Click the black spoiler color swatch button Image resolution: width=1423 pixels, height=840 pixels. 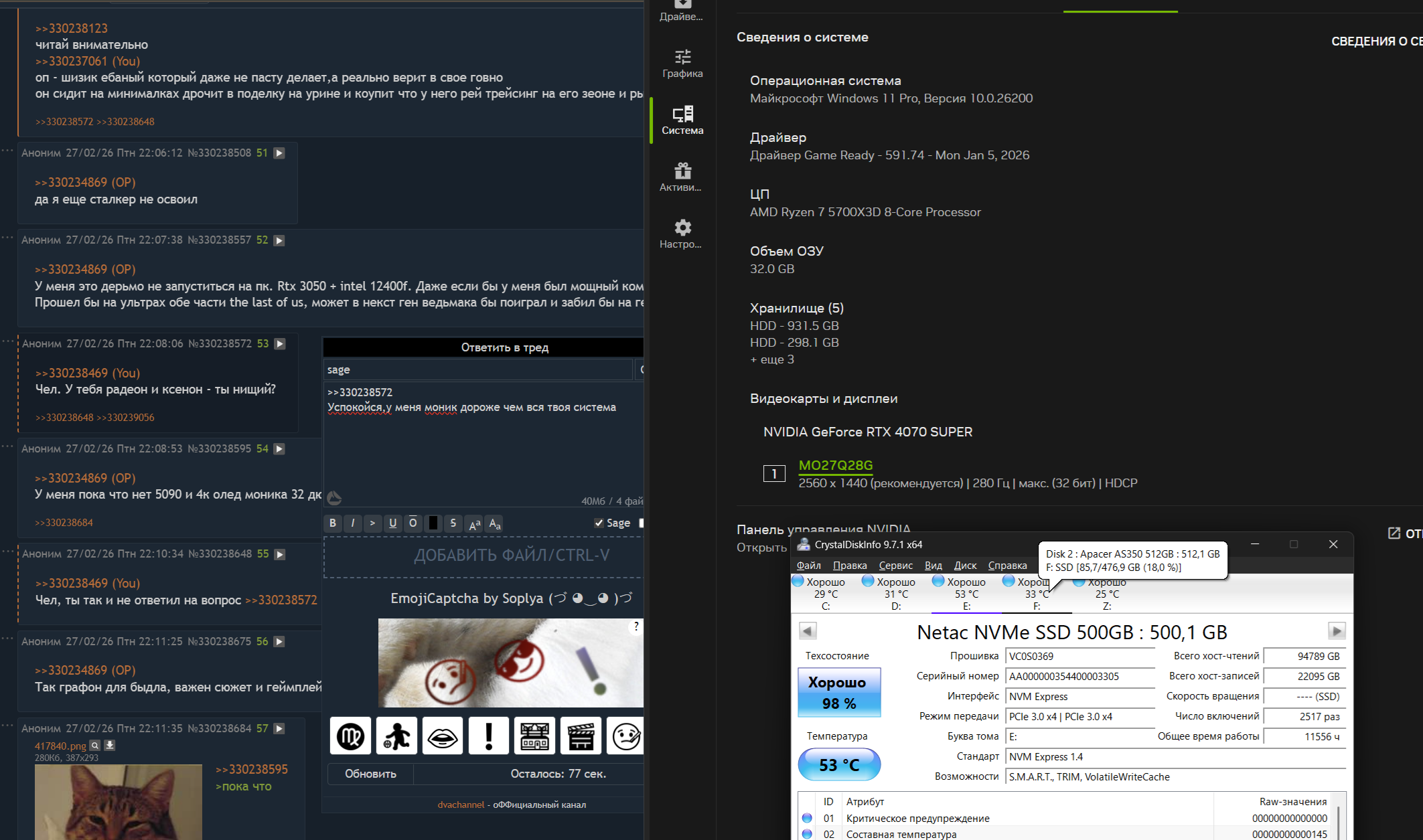tap(433, 523)
